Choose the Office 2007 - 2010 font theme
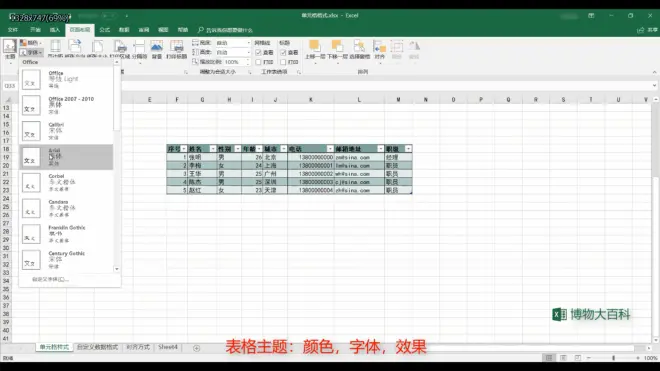Image resolution: width=660 pixels, height=371 pixels. [67, 105]
